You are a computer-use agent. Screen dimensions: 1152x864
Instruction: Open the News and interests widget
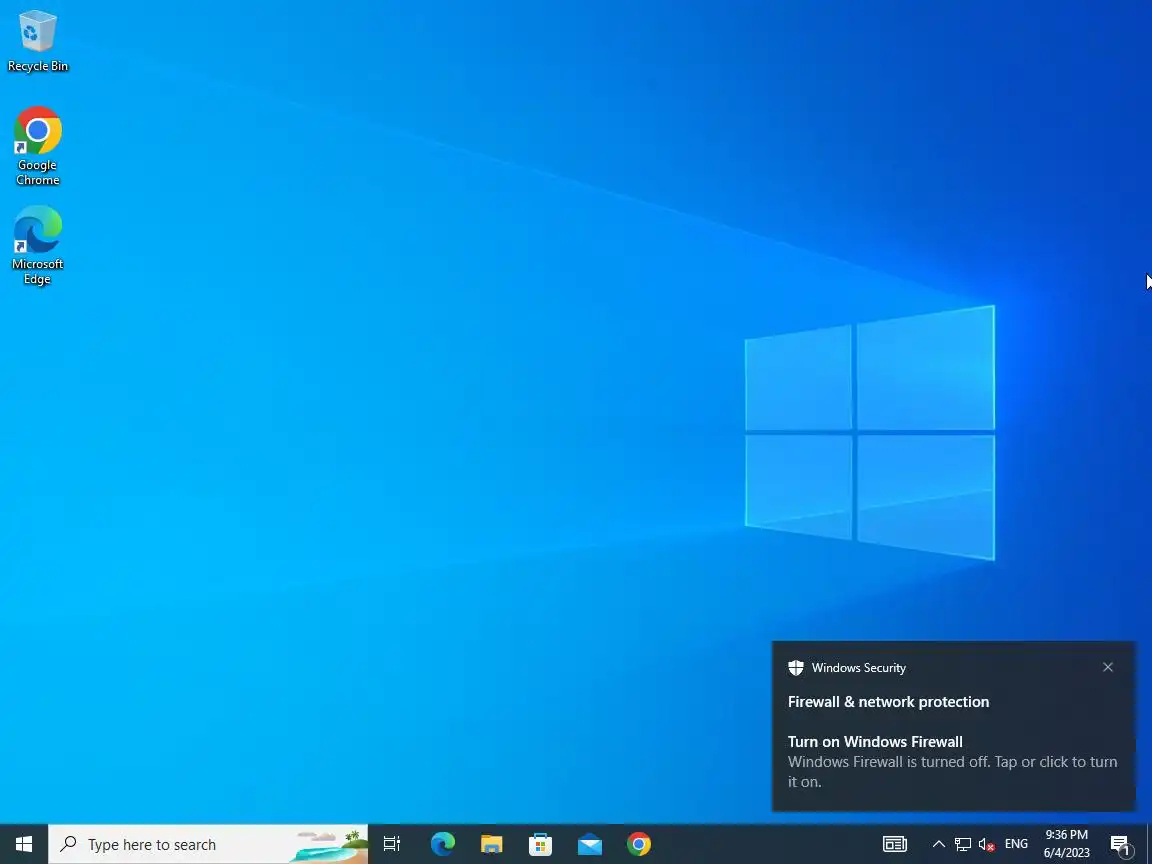[x=895, y=844]
